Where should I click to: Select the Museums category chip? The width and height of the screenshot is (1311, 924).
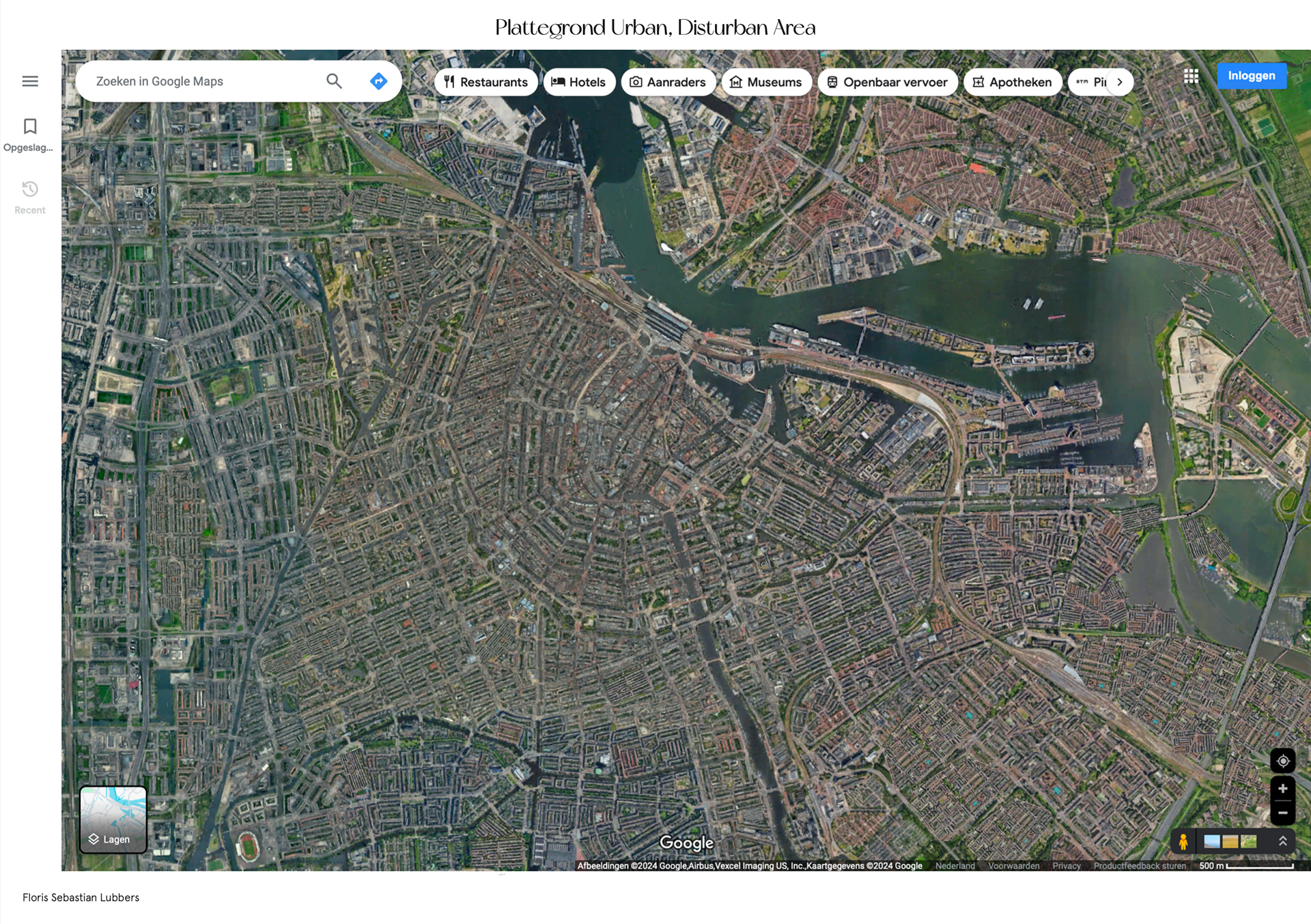[766, 82]
